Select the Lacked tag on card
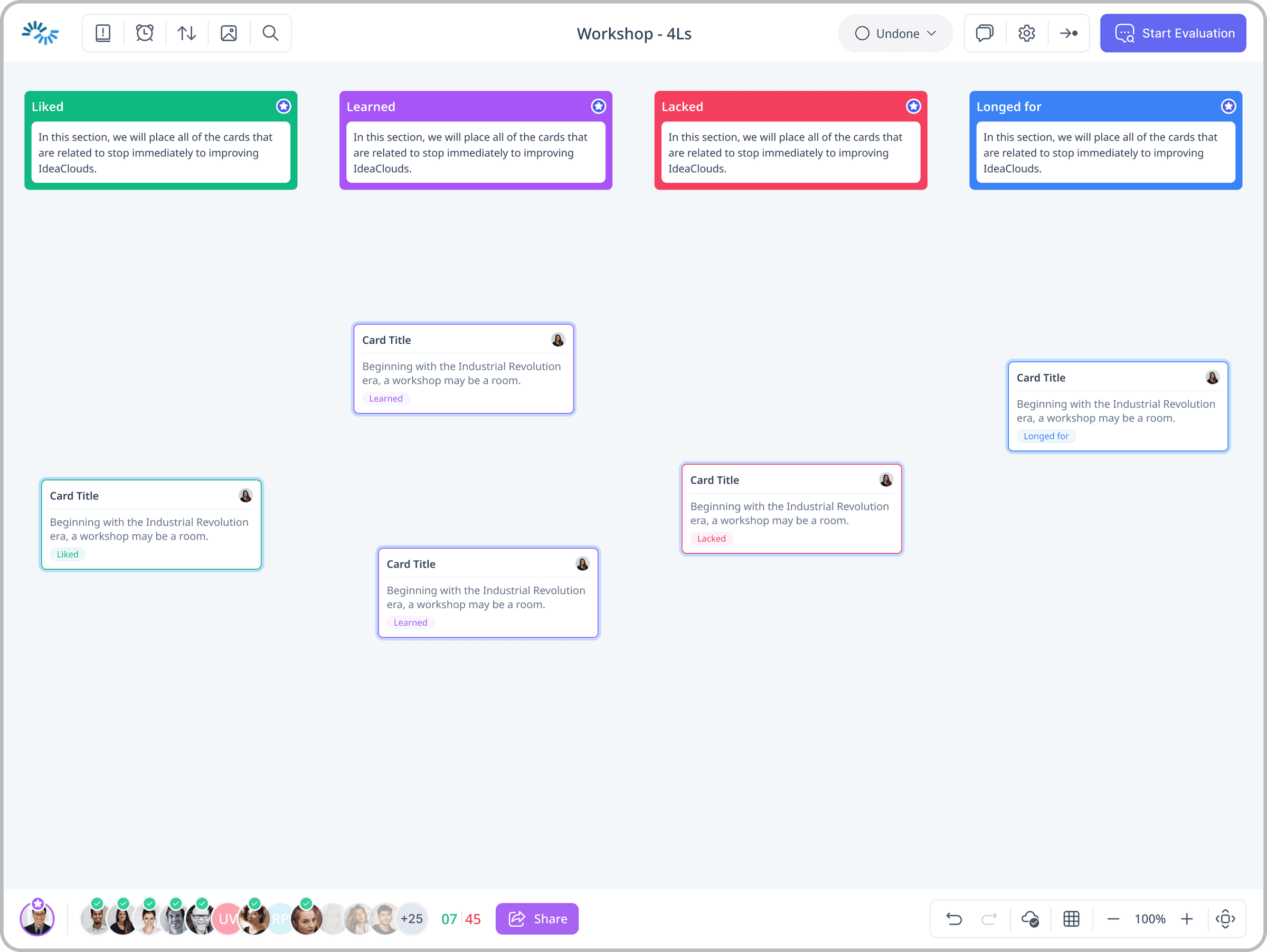The width and height of the screenshot is (1267, 952). click(x=712, y=539)
